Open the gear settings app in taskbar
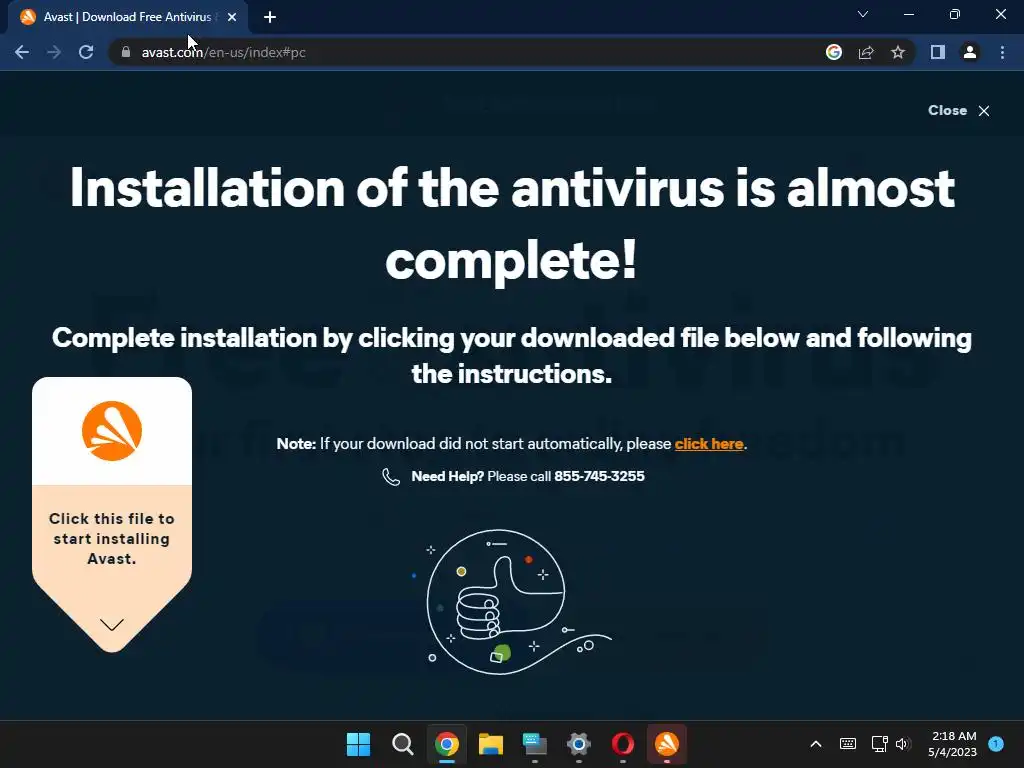The width and height of the screenshot is (1024, 768). pyautogui.click(x=579, y=744)
